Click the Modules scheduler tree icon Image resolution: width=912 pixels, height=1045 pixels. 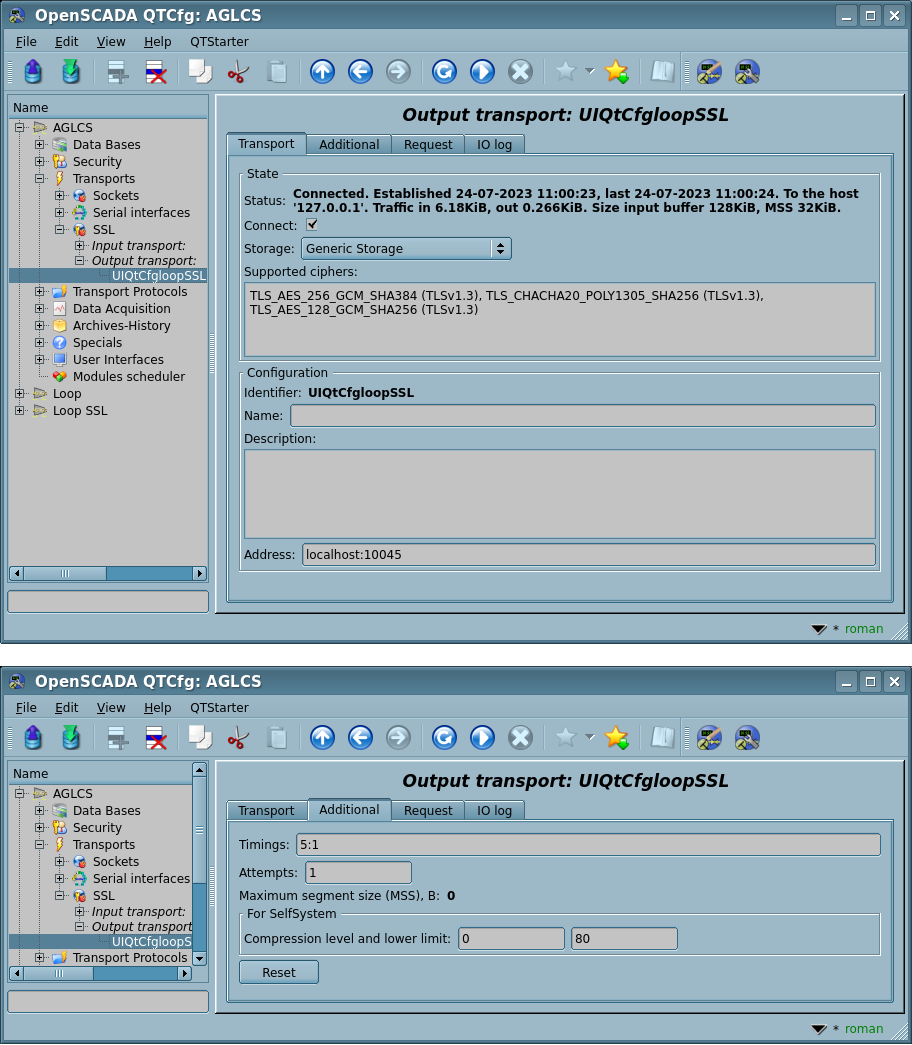pyautogui.click(x=60, y=377)
